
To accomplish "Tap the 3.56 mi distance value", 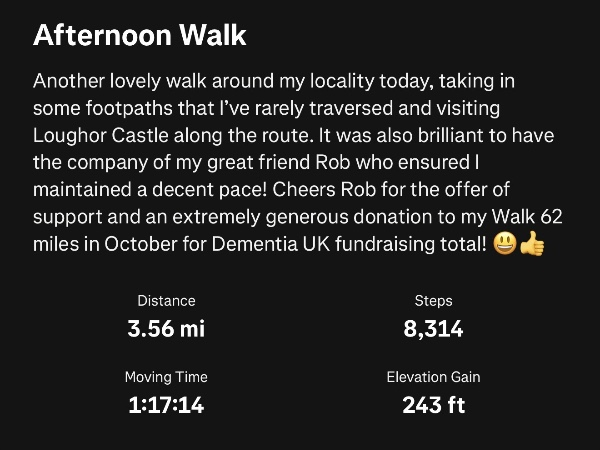I will tap(166, 328).
